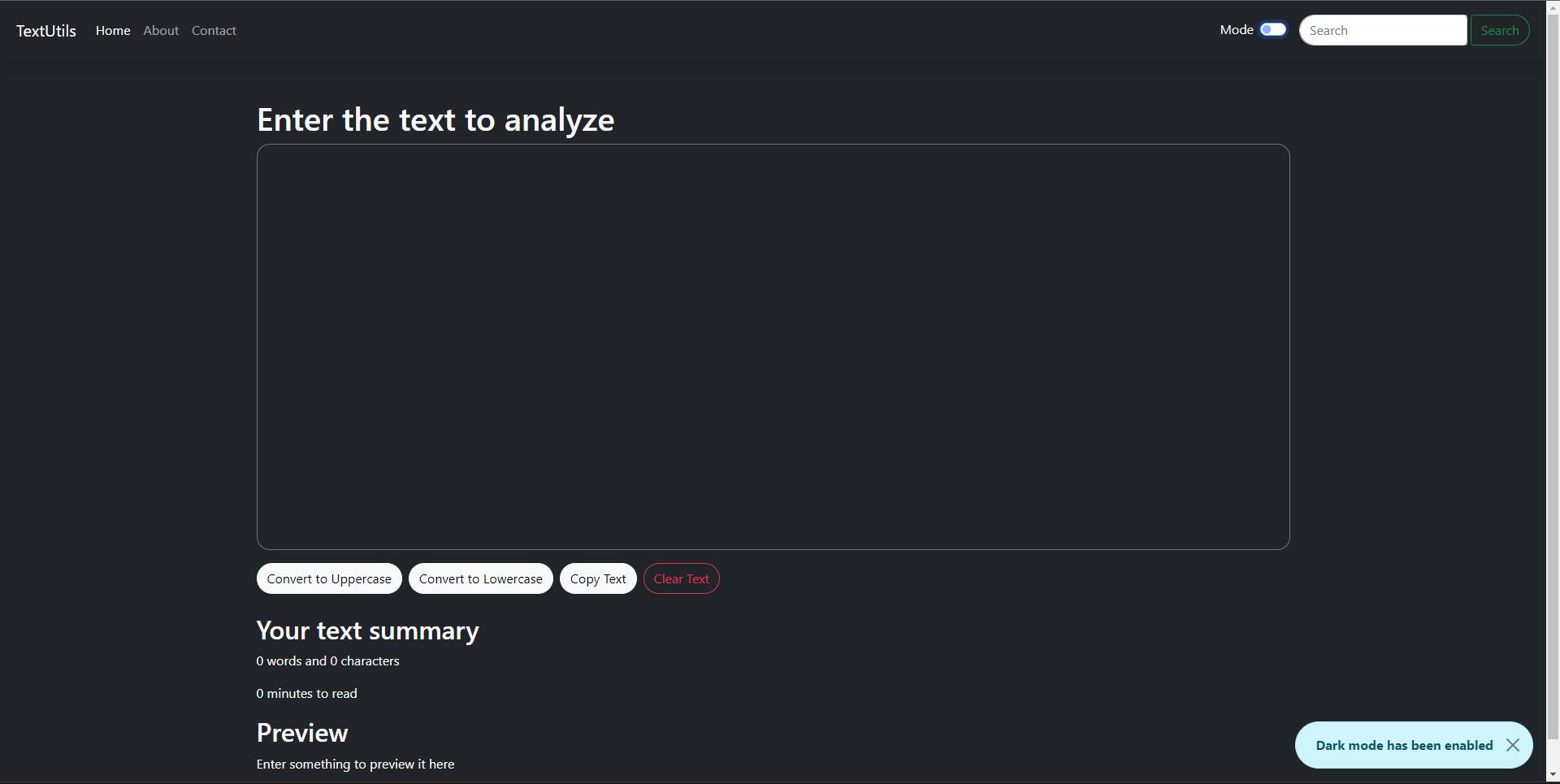Activate the red Clear Text button
The width and height of the screenshot is (1560, 784).
[x=681, y=578]
